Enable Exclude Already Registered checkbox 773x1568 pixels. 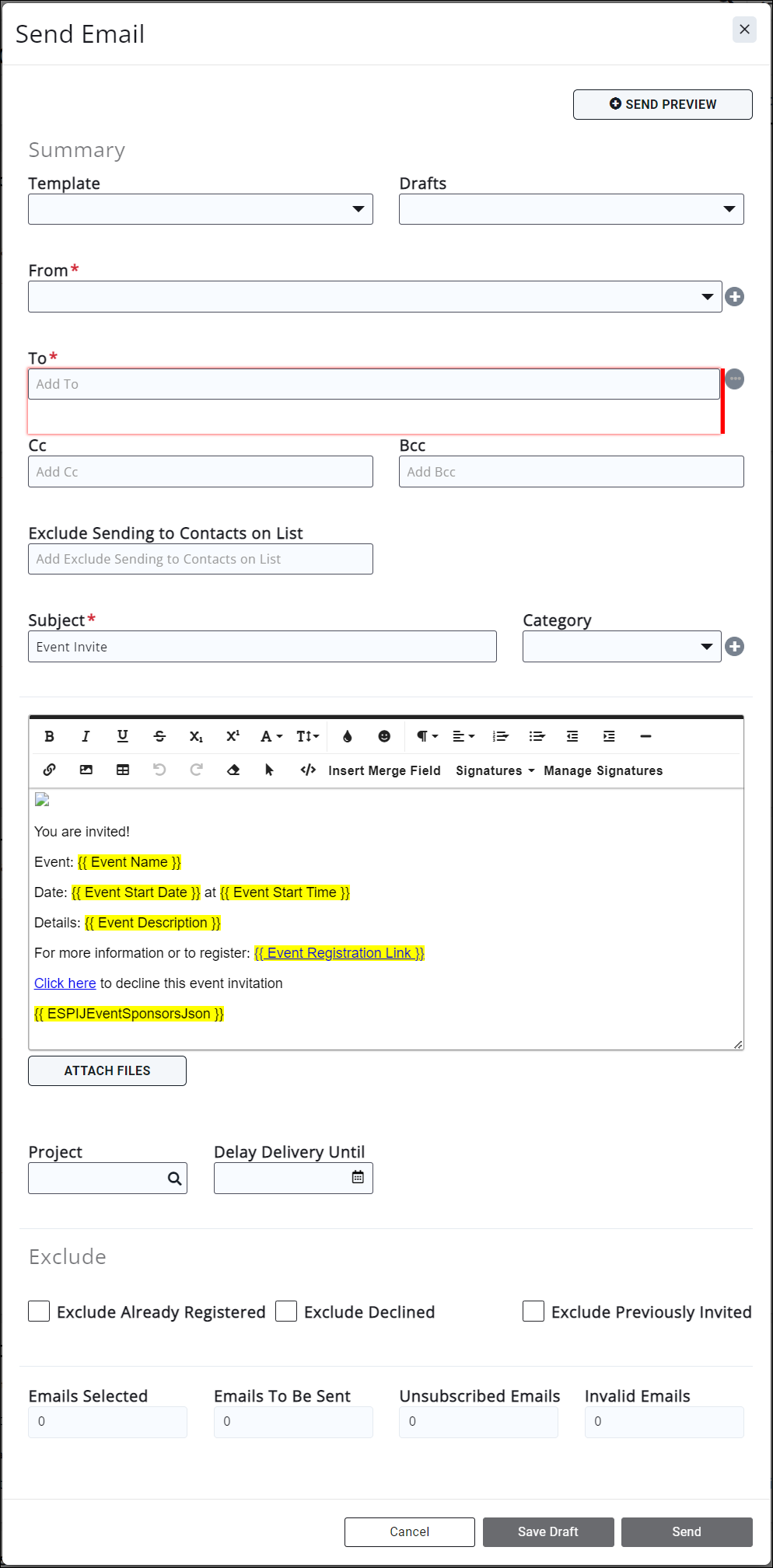(x=39, y=1311)
